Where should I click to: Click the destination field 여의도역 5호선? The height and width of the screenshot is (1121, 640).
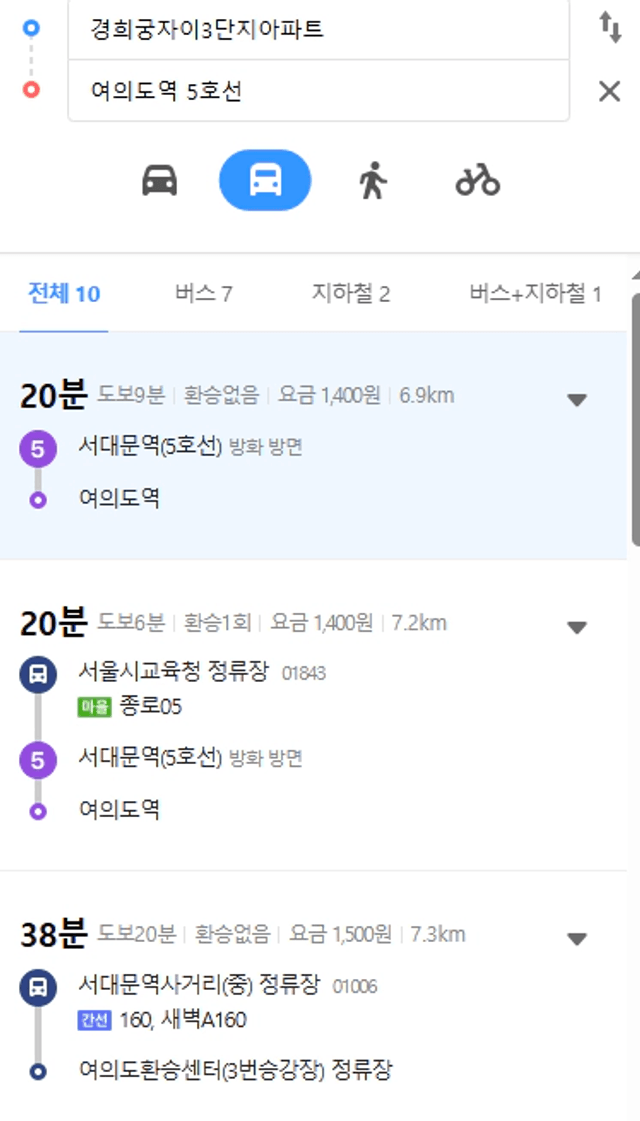pos(318,91)
